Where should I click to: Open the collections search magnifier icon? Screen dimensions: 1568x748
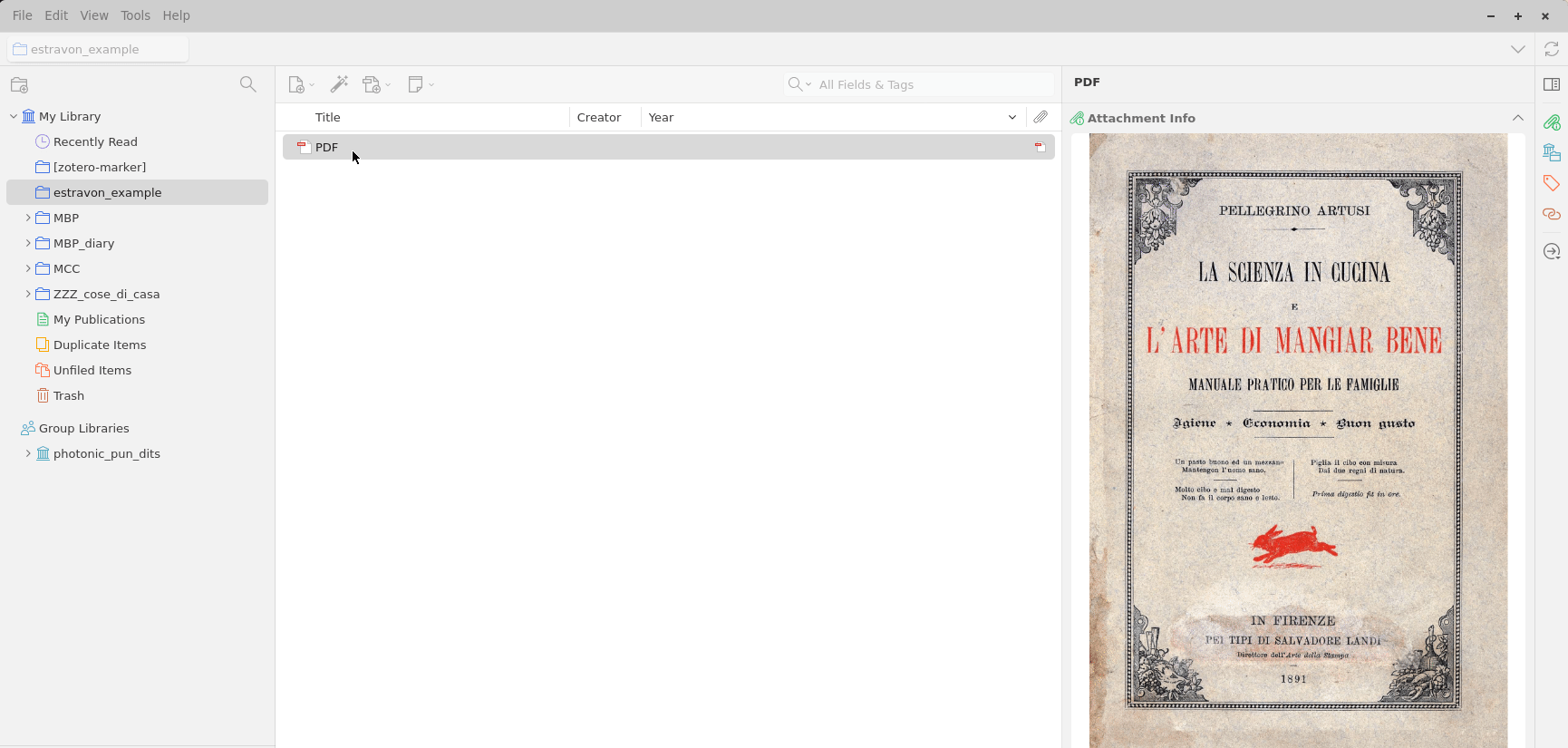point(247,84)
